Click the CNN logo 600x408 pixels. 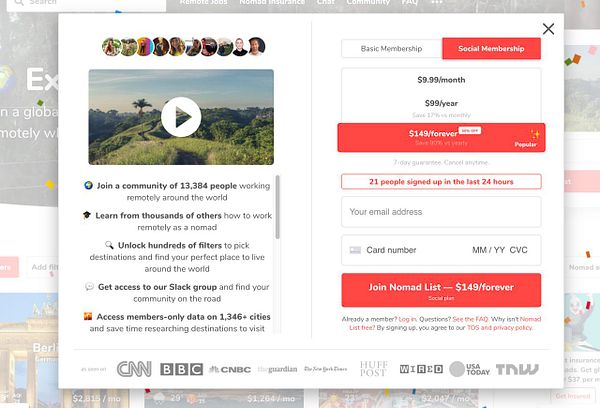(134, 369)
